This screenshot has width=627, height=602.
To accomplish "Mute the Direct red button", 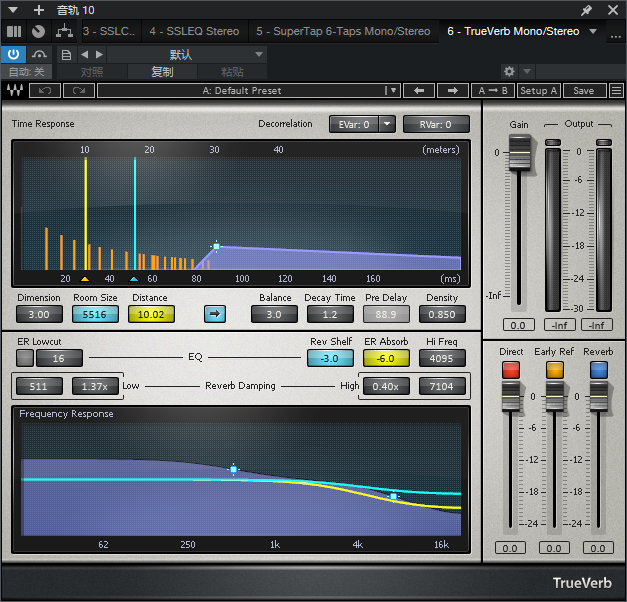I will 511,370.
